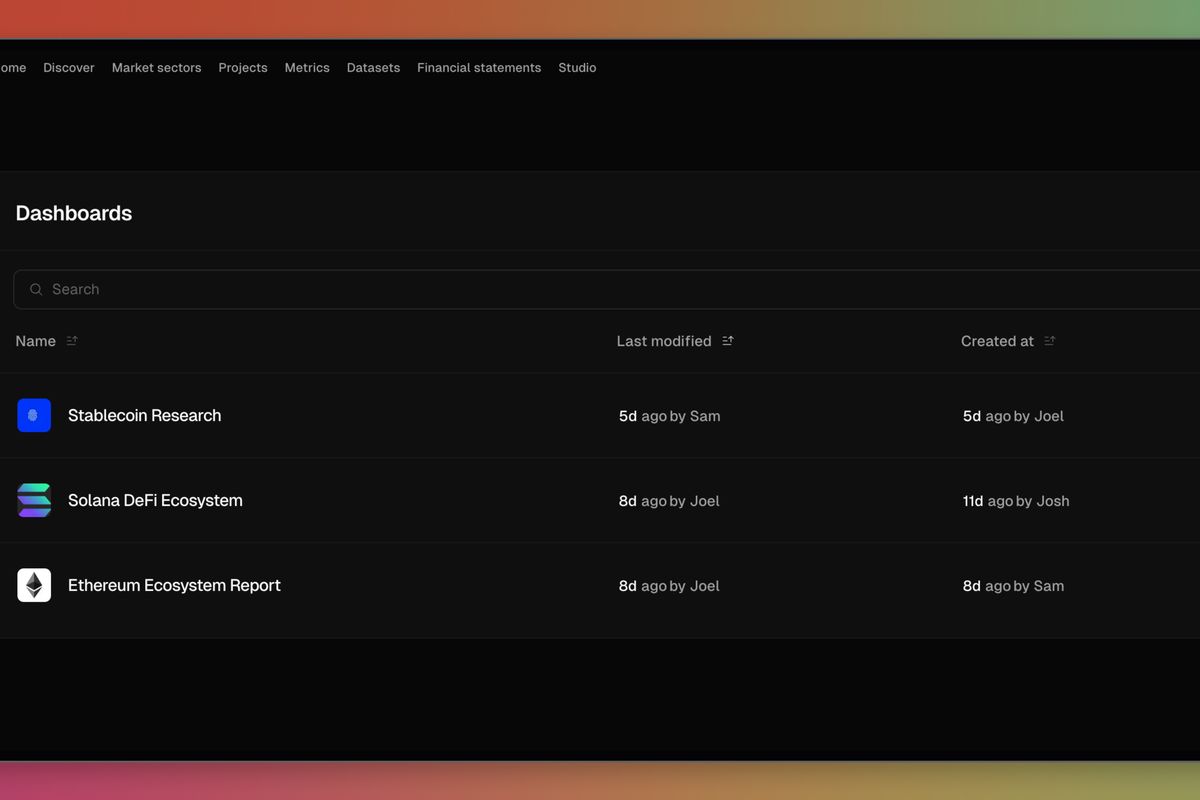Sort by Last modified using its sort icon
The width and height of the screenshot is (1200, 800).
(x=728, y=341)
